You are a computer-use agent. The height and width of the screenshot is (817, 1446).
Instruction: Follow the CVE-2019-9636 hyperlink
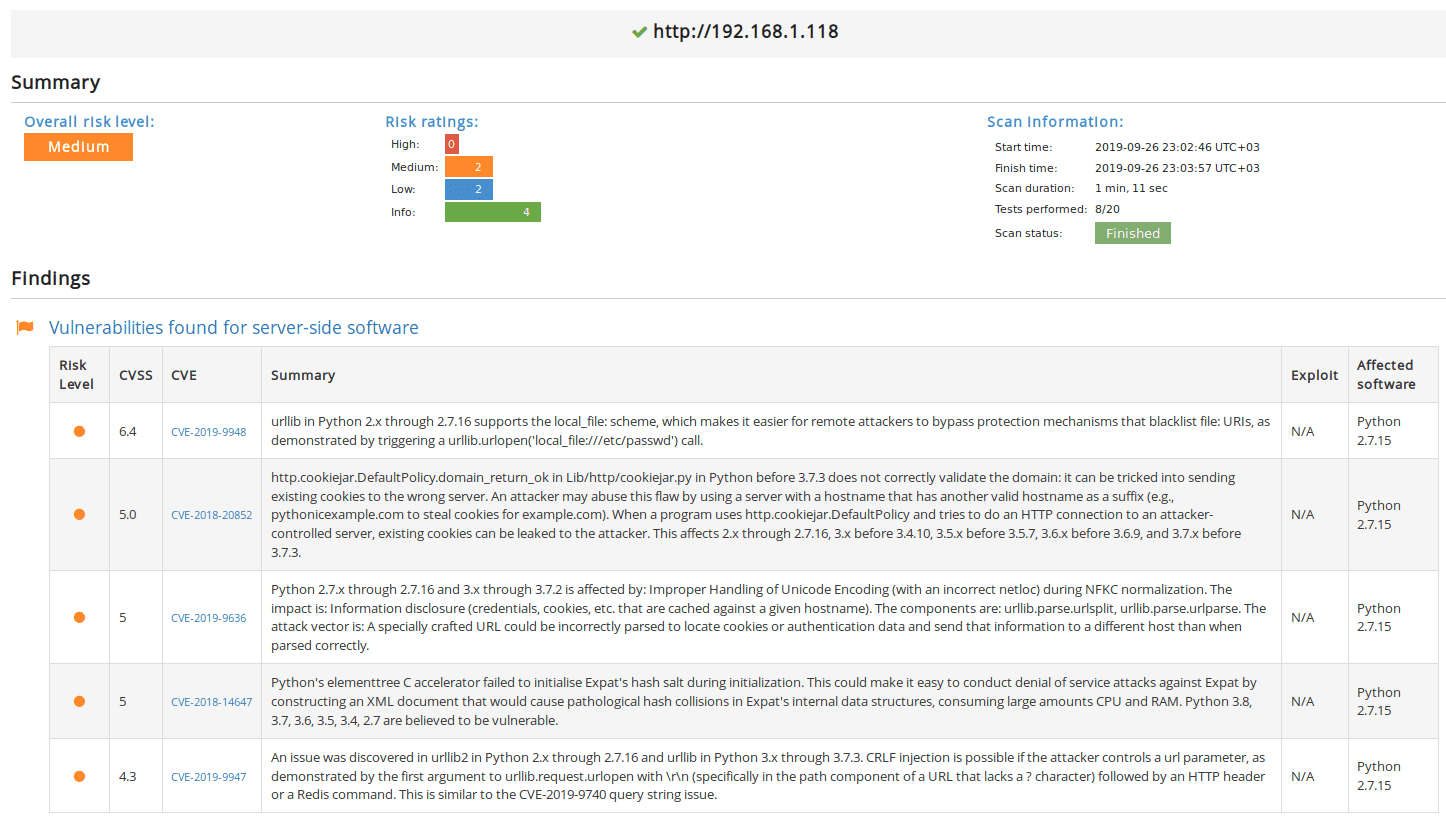tap(208, 618)
